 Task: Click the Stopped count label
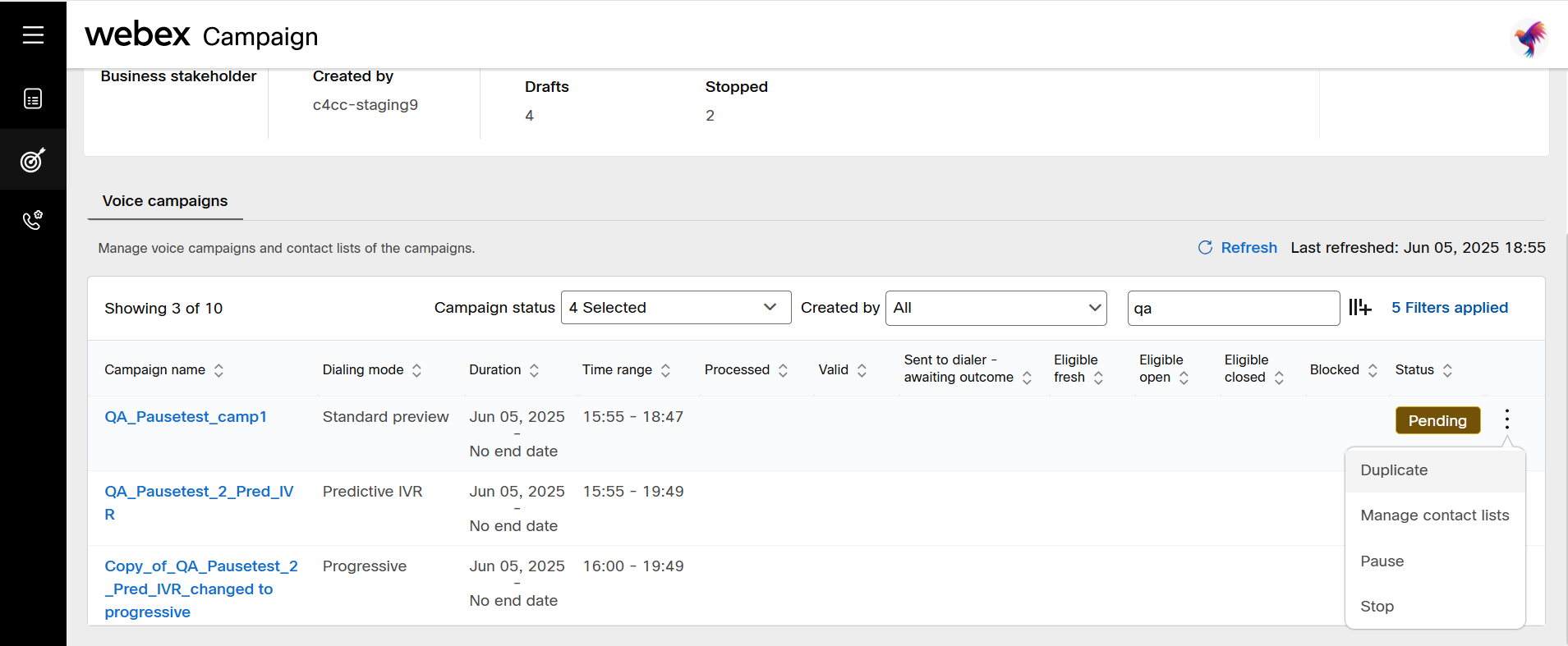coord(737,87)
